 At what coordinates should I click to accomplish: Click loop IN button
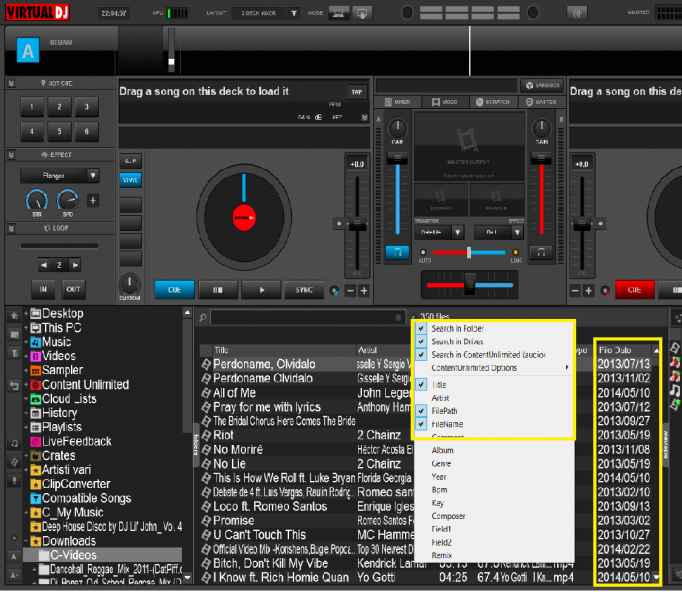click(43, 289)
